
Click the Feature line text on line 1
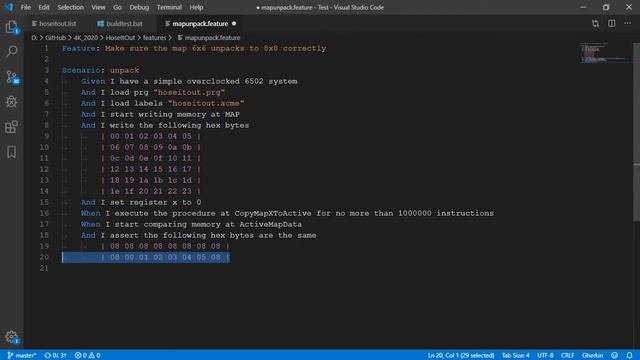(x=194, y=48)
